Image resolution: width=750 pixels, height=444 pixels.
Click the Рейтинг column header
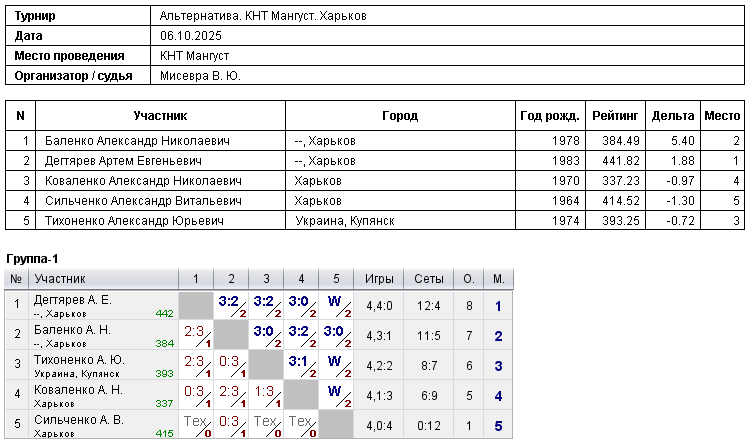pyautogui.click(x=615, y=116)
